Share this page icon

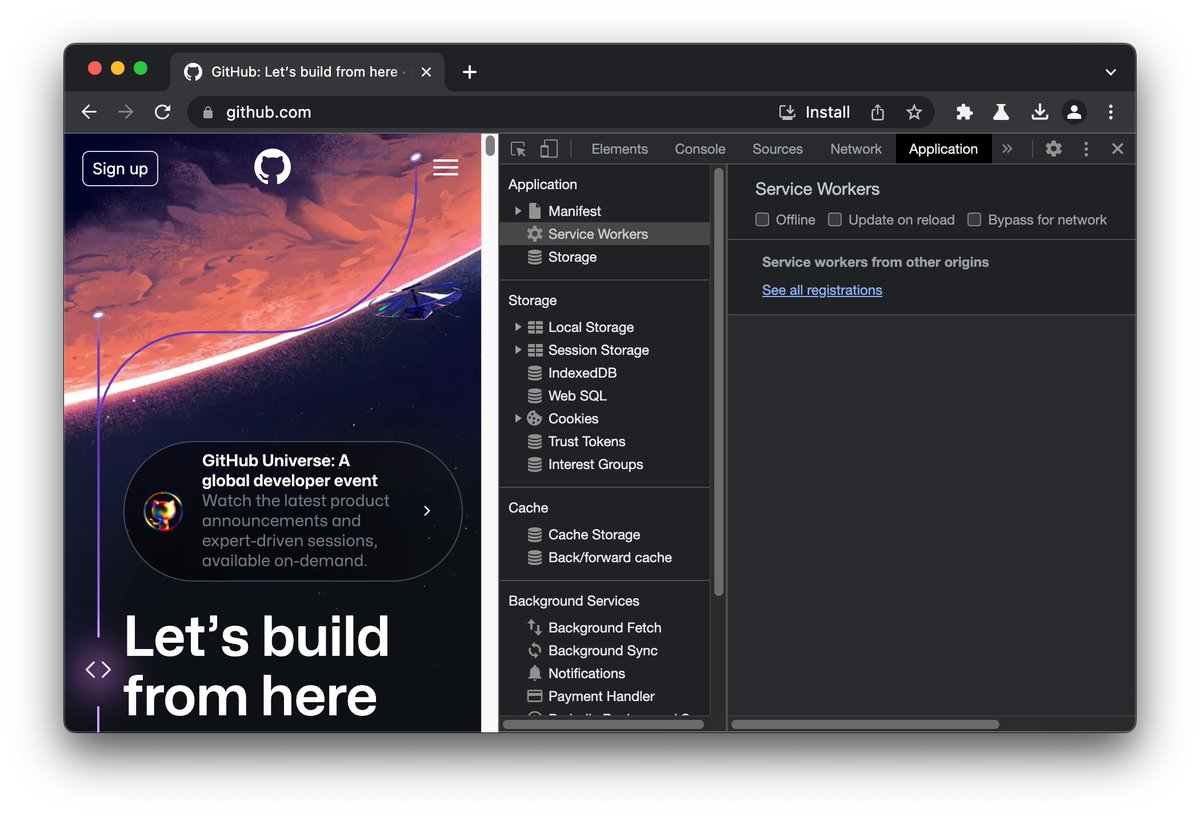tap(877, 112)
